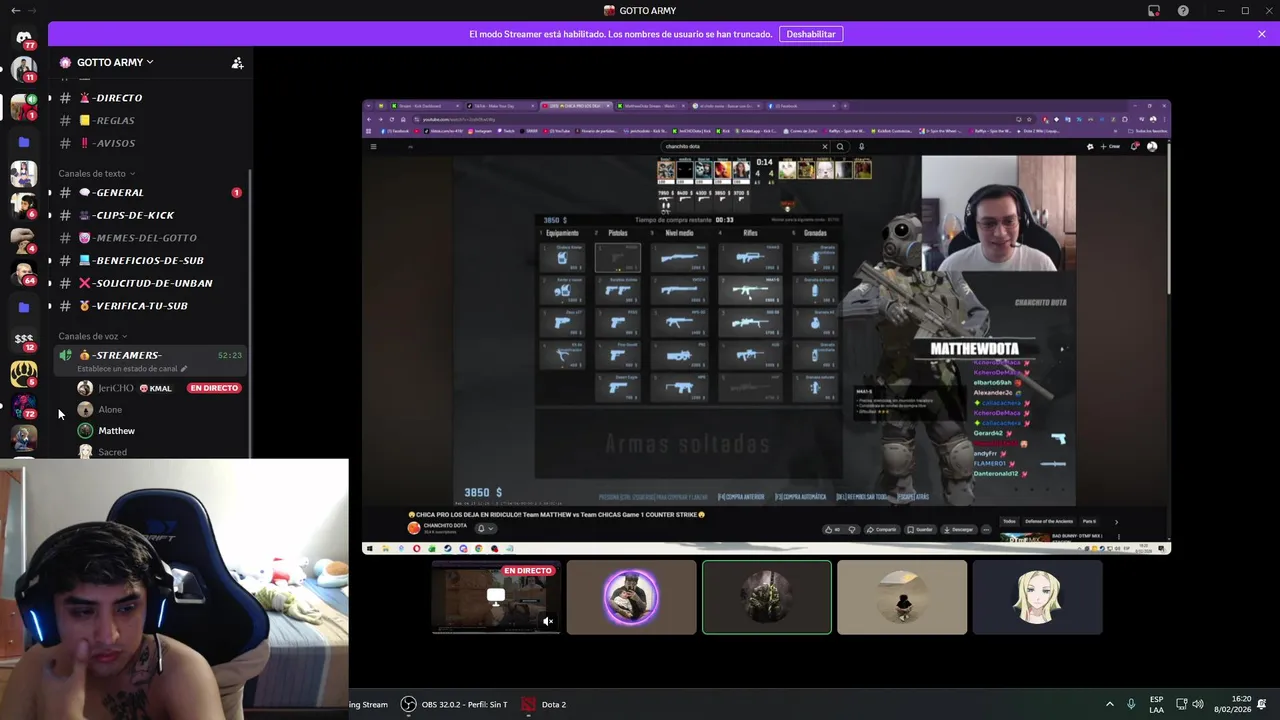
Task: Open the -BENEFICIOS-DE-SUB channel
Action: [x=150, y=260]
